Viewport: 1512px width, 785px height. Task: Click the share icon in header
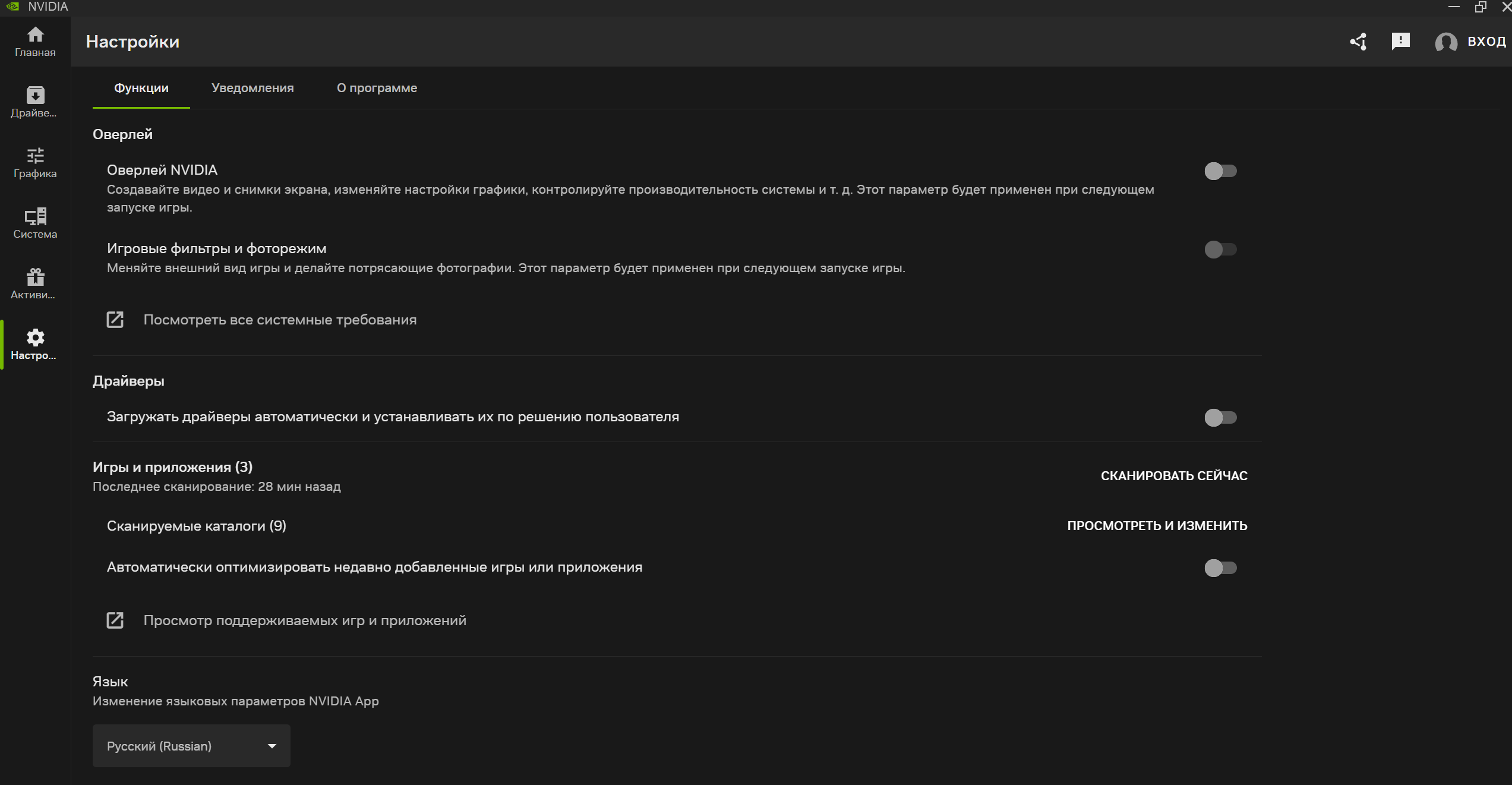click(x=1358, y=42)
